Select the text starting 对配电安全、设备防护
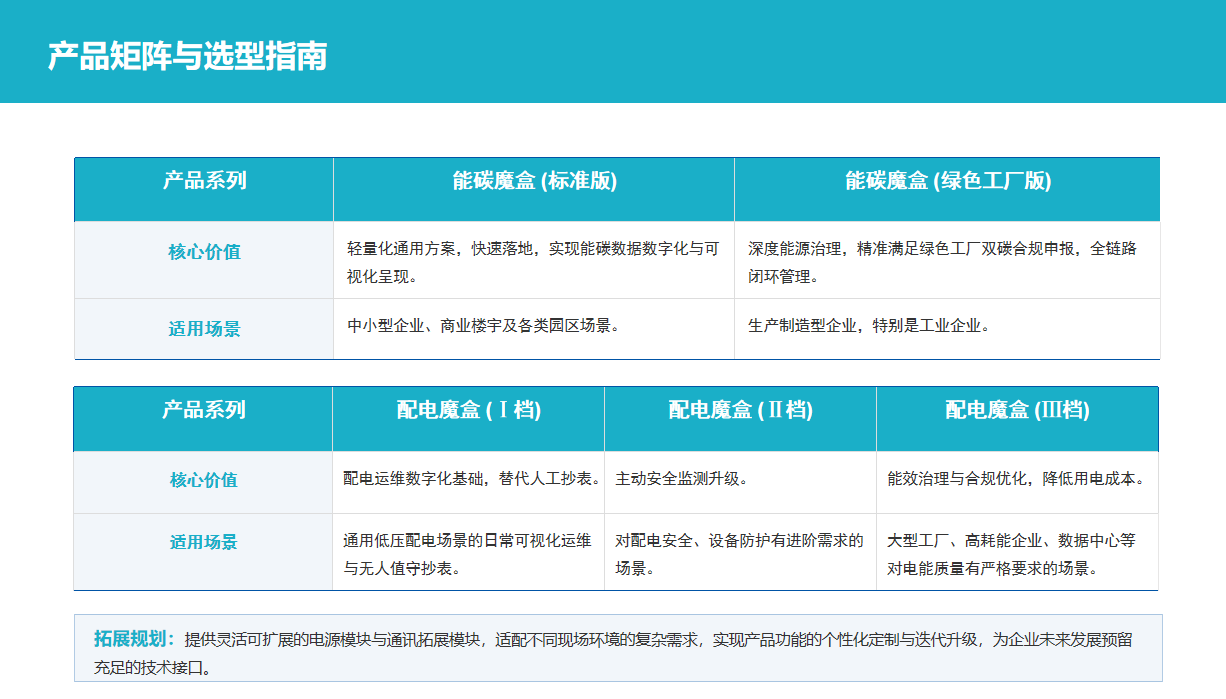This screenshot has height=699, width=1226. click(739, 554)
